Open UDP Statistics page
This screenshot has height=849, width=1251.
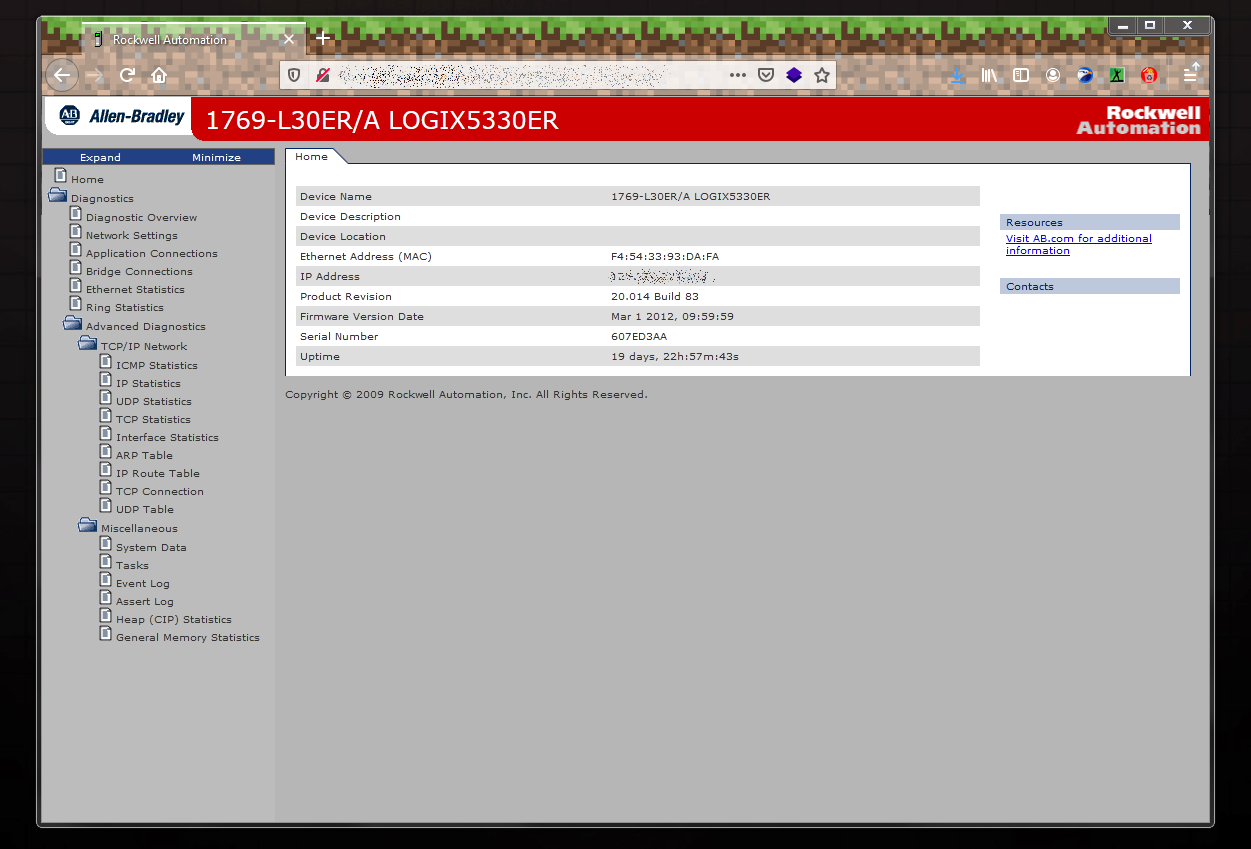[153, 401]
